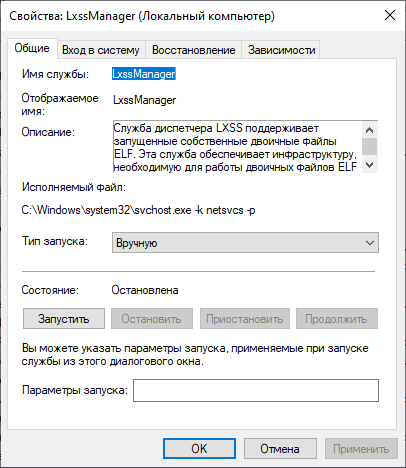
Task: Select the highlighted service name LxssManager
Action: point(144,74)
